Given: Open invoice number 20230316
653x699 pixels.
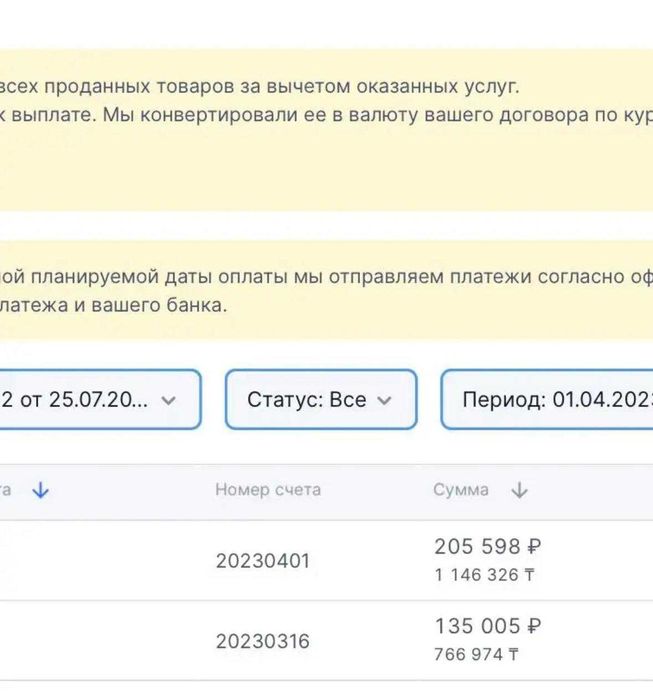Looking at the screenshot, I should [263, 641].
